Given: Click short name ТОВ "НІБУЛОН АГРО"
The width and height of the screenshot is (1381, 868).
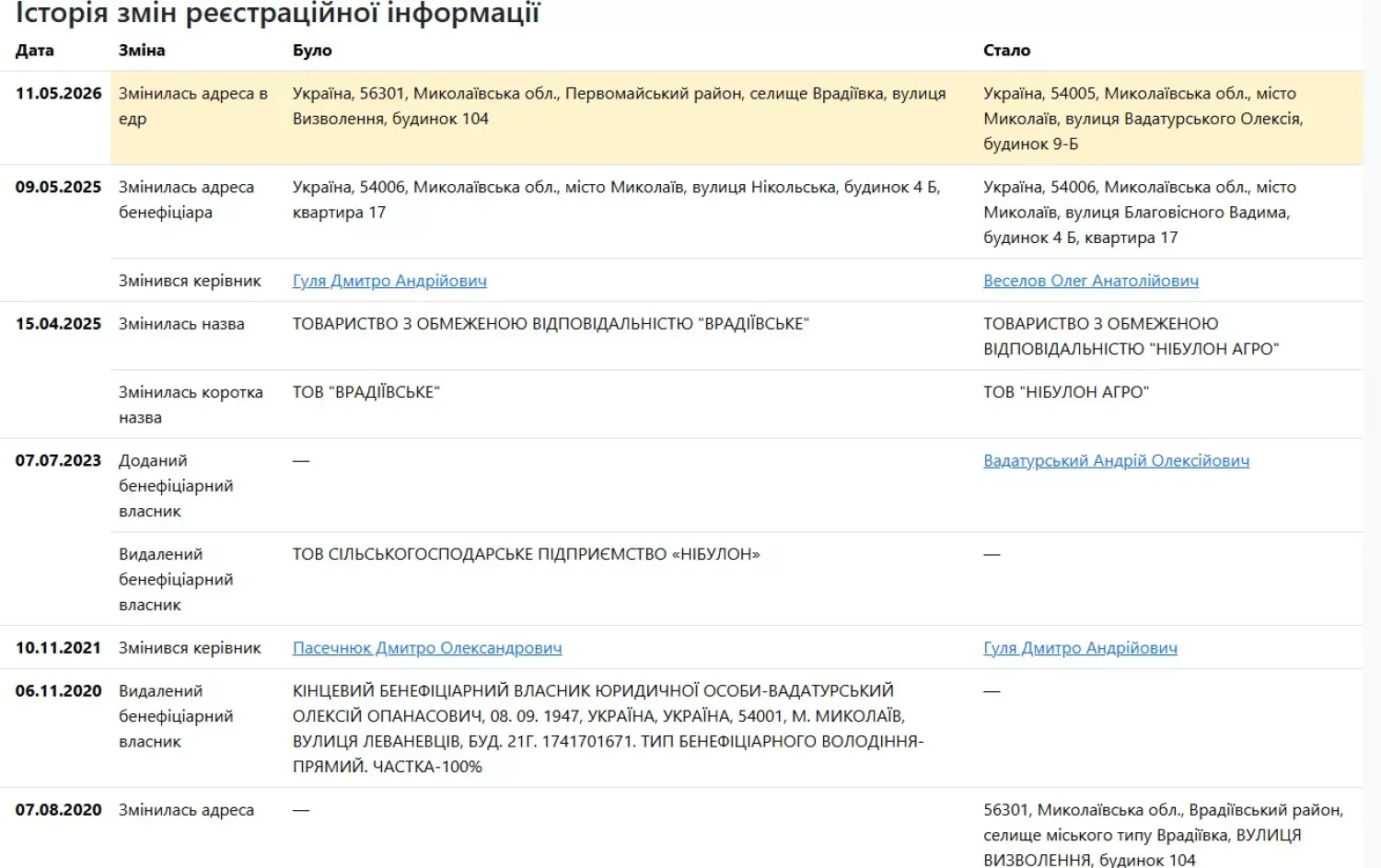Looking at the screenshot, I should click(1066, 392).
